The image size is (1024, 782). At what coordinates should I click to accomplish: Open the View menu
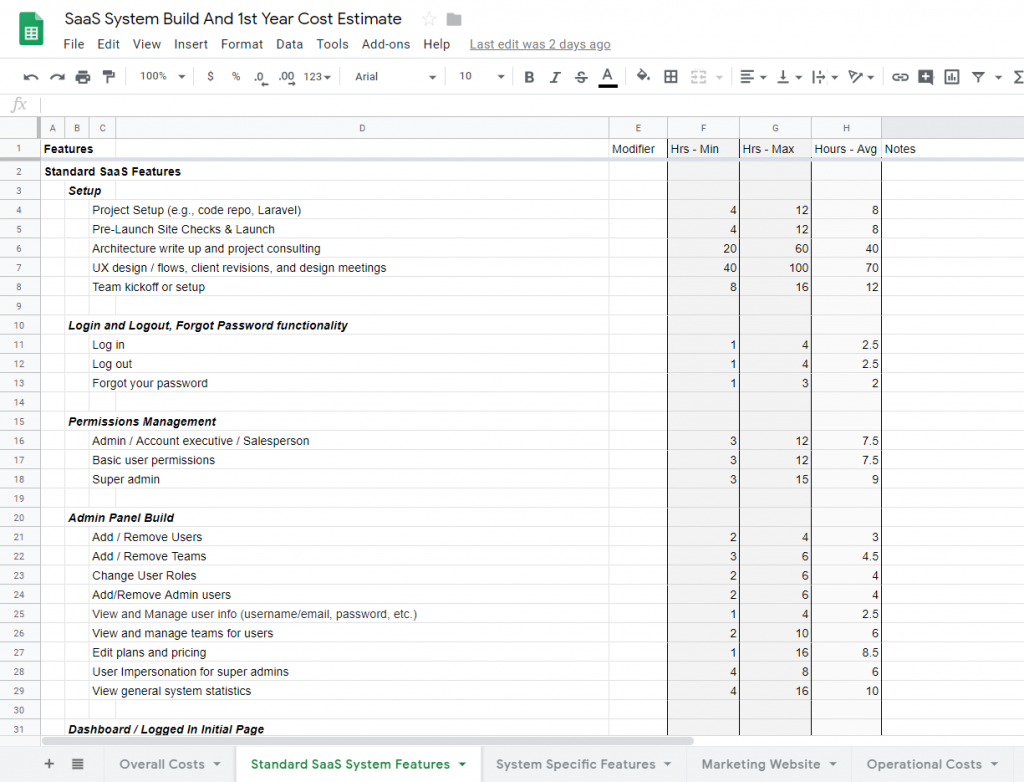[146, 44]
